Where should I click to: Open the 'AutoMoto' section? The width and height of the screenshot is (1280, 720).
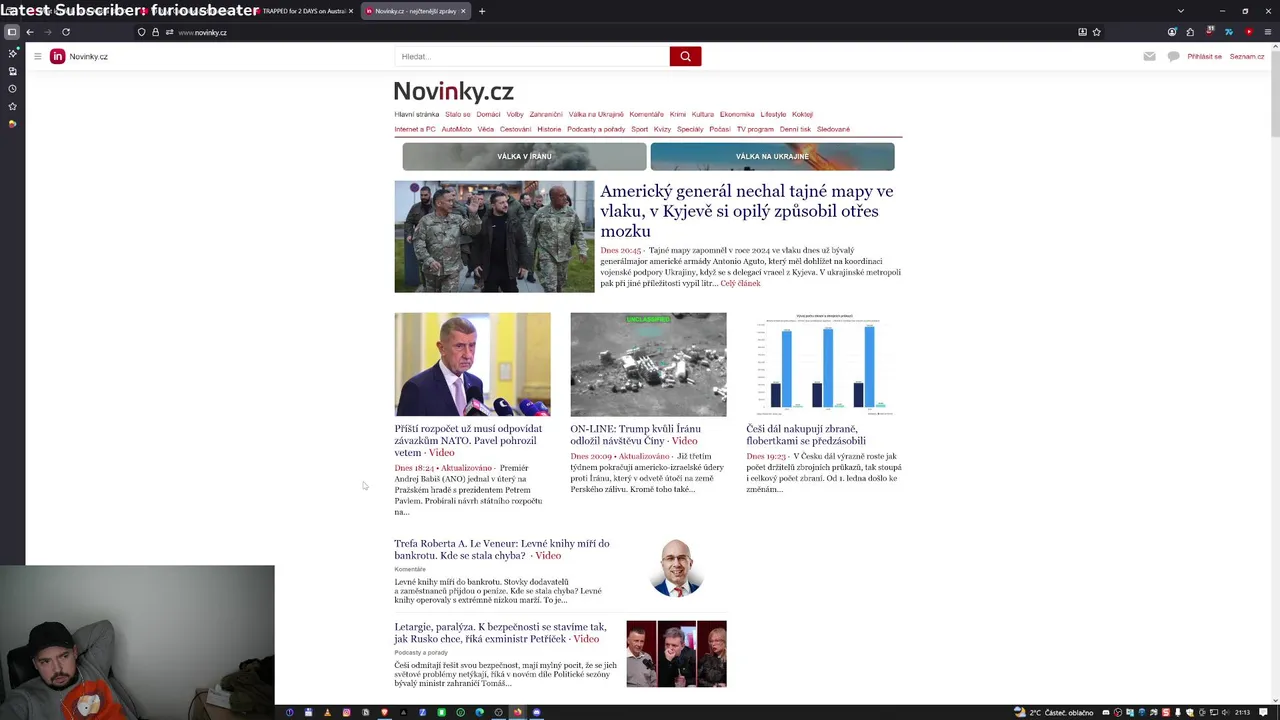[x=456, y=129]
